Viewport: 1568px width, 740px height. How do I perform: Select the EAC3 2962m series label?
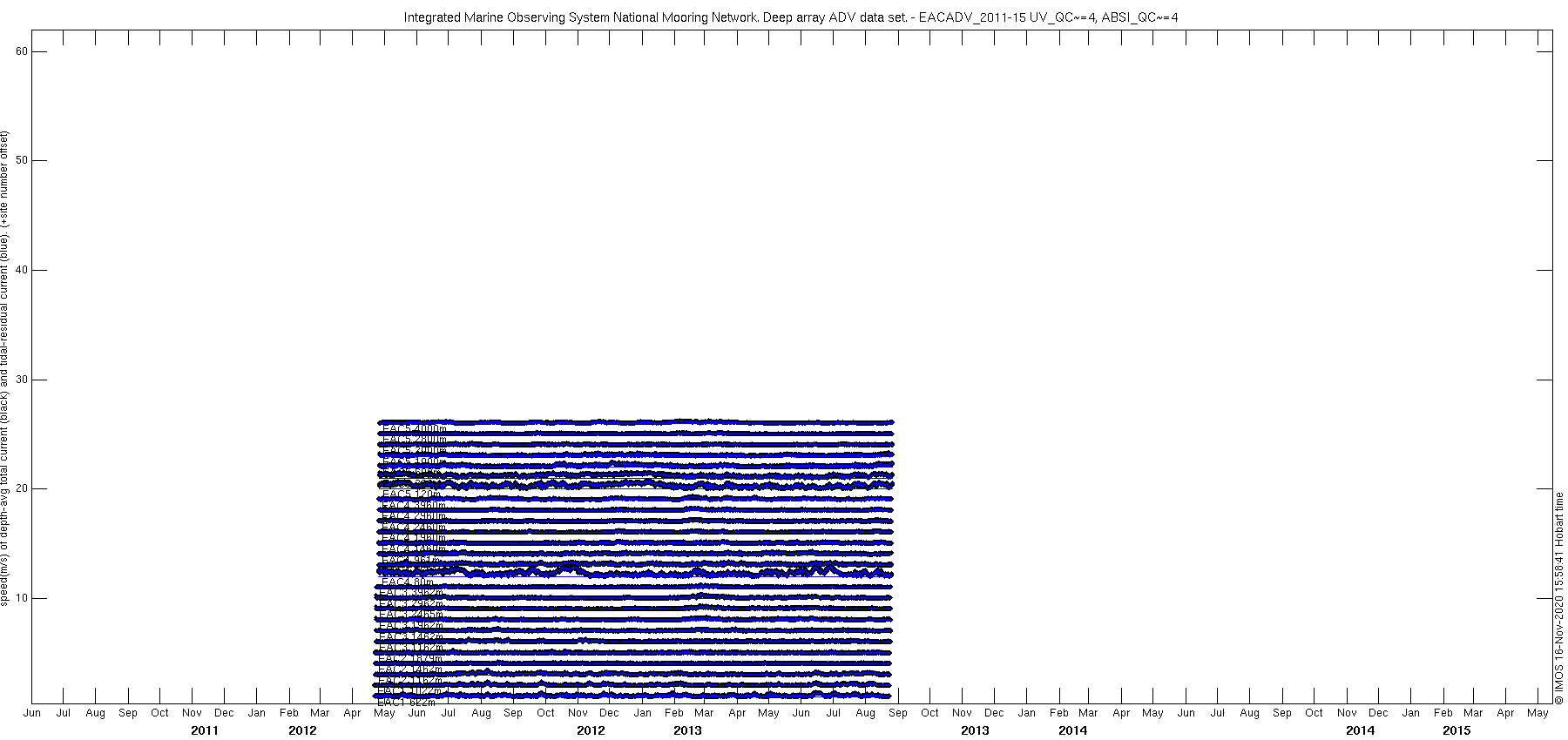[x=411, y=603]
